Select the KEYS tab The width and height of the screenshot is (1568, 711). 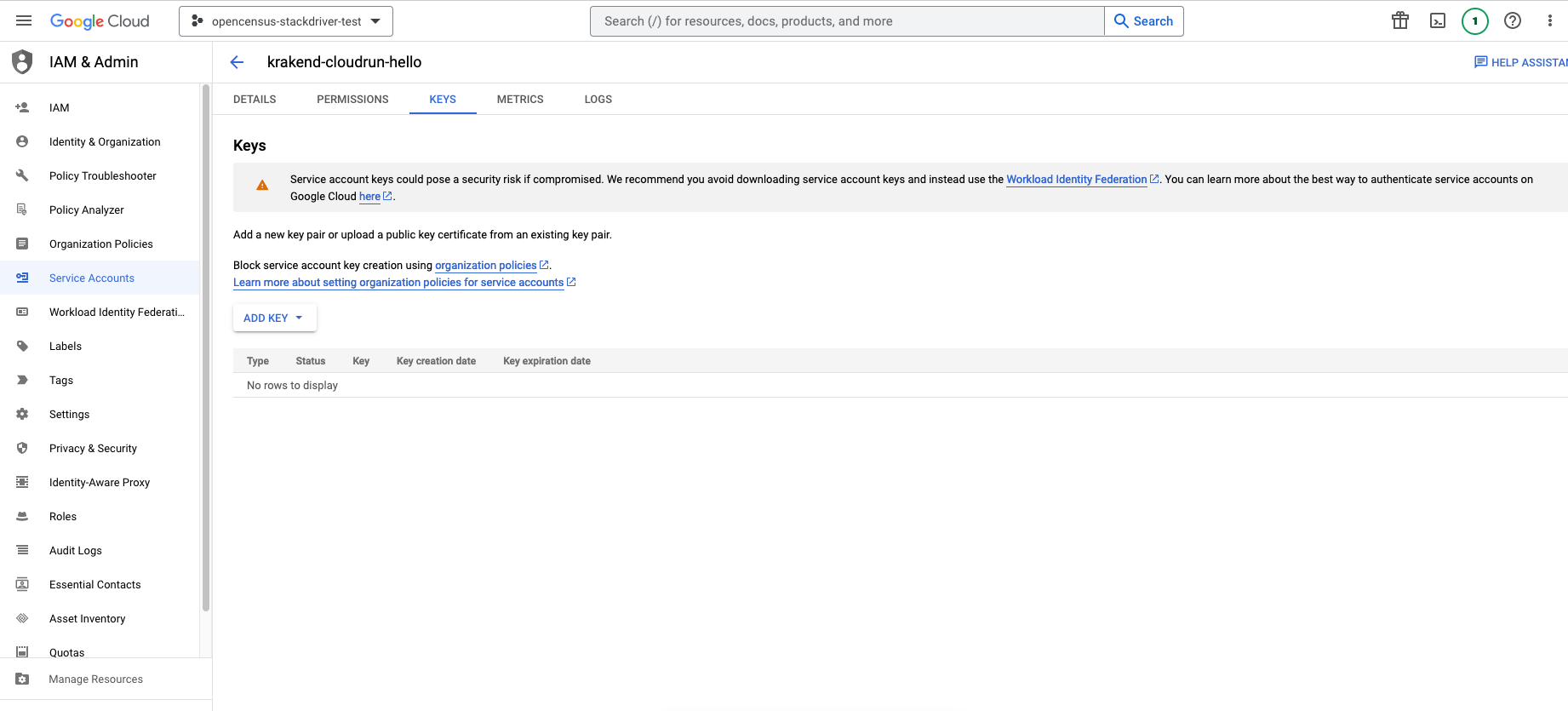pyautogui.click(x=443, y=99)
